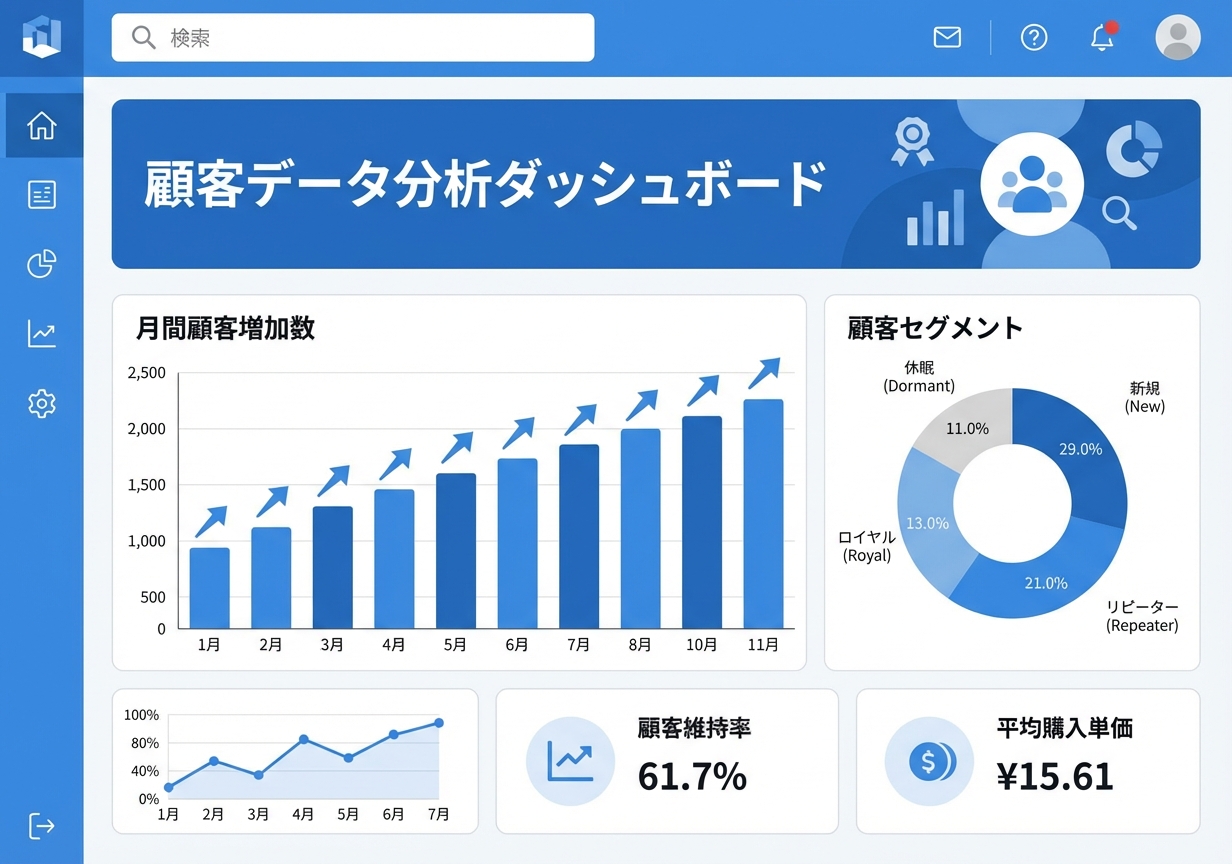Open the mail envelope icon
This screenshot has height=864, width=1232.
tap(946, 37)
